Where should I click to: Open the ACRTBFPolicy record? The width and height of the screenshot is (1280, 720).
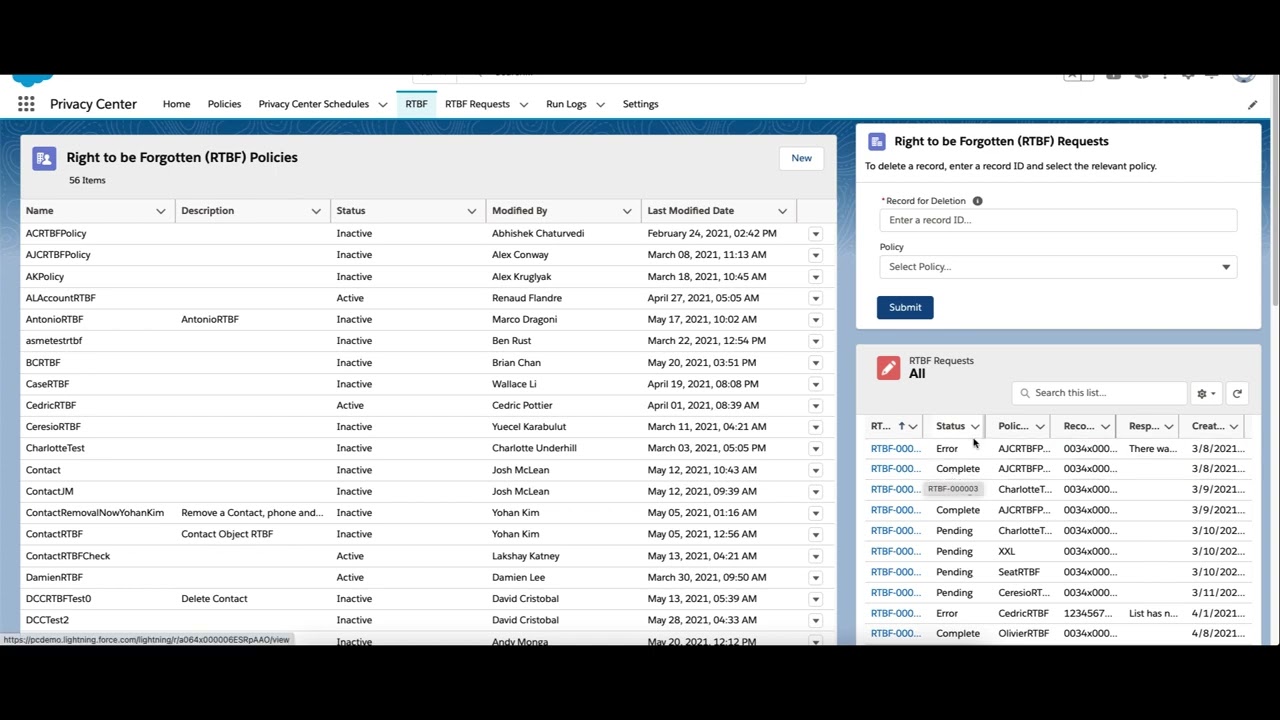(x=56, y=233)
